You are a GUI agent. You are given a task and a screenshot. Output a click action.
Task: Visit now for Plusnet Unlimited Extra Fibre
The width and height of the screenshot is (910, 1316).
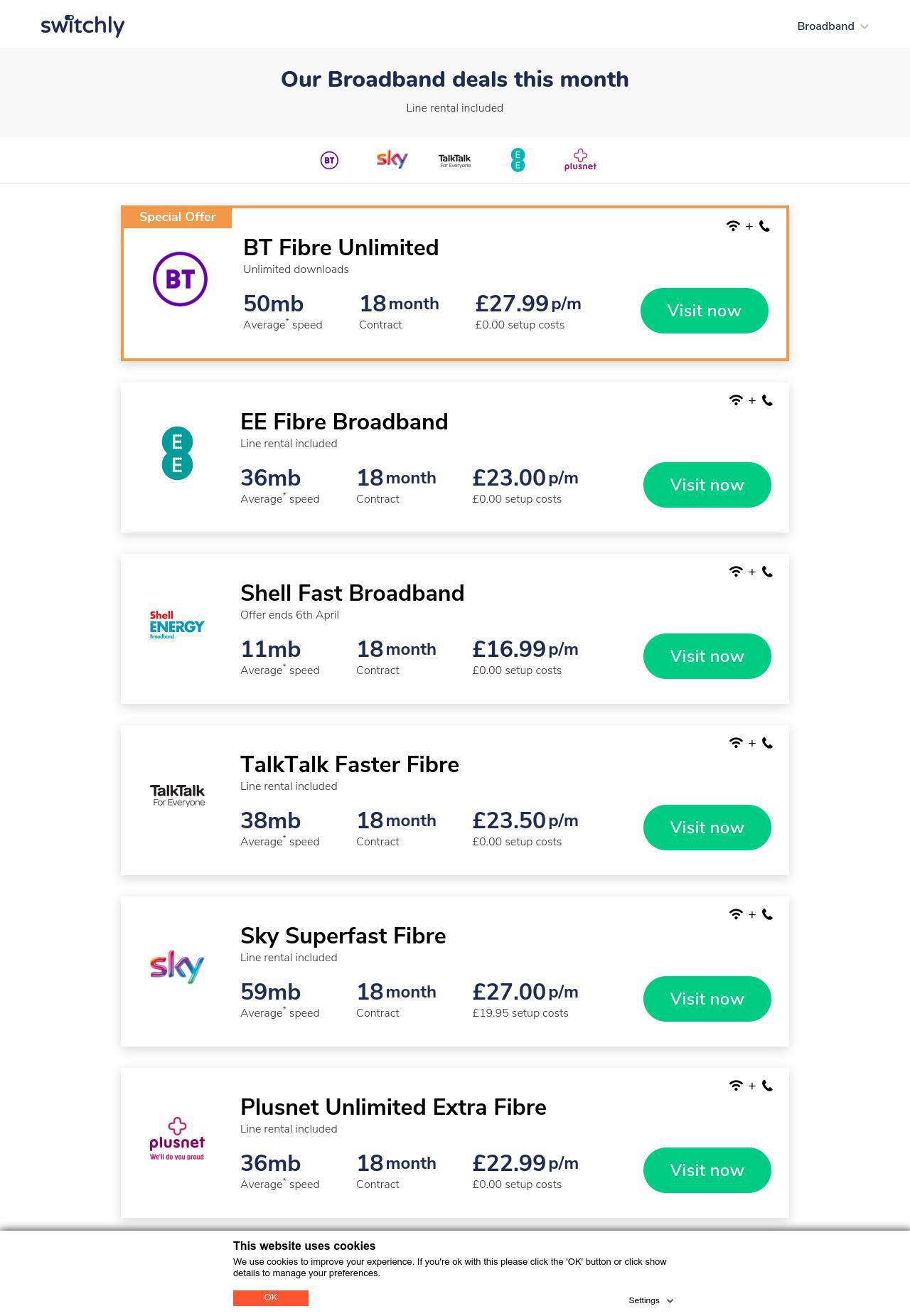pyautogui.click(x=707, y=1170)
